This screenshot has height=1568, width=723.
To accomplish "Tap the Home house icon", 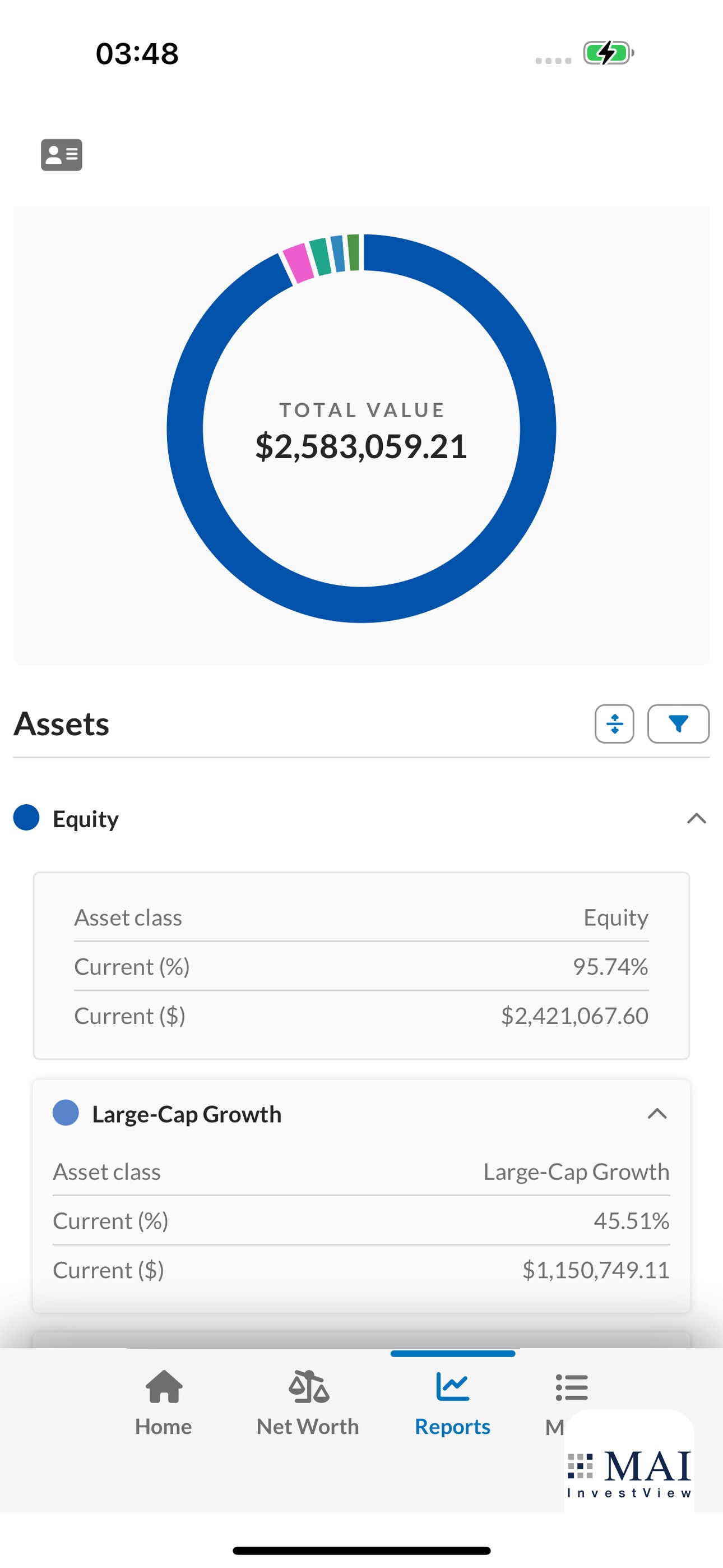I will (164, 1386).
